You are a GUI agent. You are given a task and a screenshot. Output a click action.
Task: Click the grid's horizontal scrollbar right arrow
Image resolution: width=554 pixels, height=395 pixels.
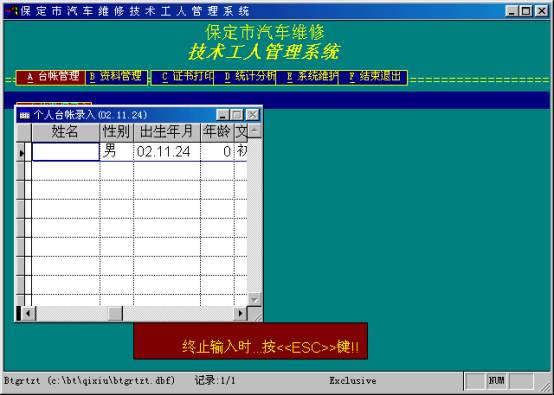point(240,313)
